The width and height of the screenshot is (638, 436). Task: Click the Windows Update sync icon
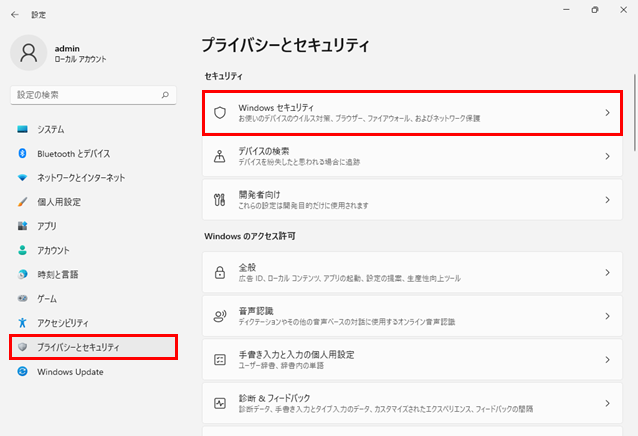22,371
